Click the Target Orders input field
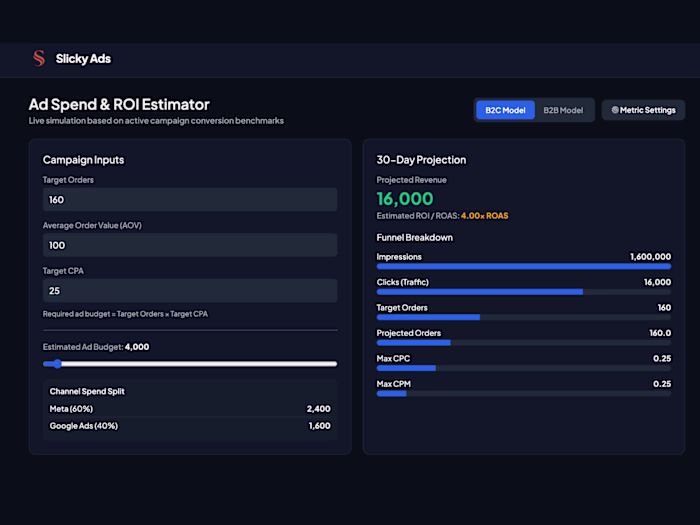The height and width of the screenshot is (525, 700). pos(190,200)
